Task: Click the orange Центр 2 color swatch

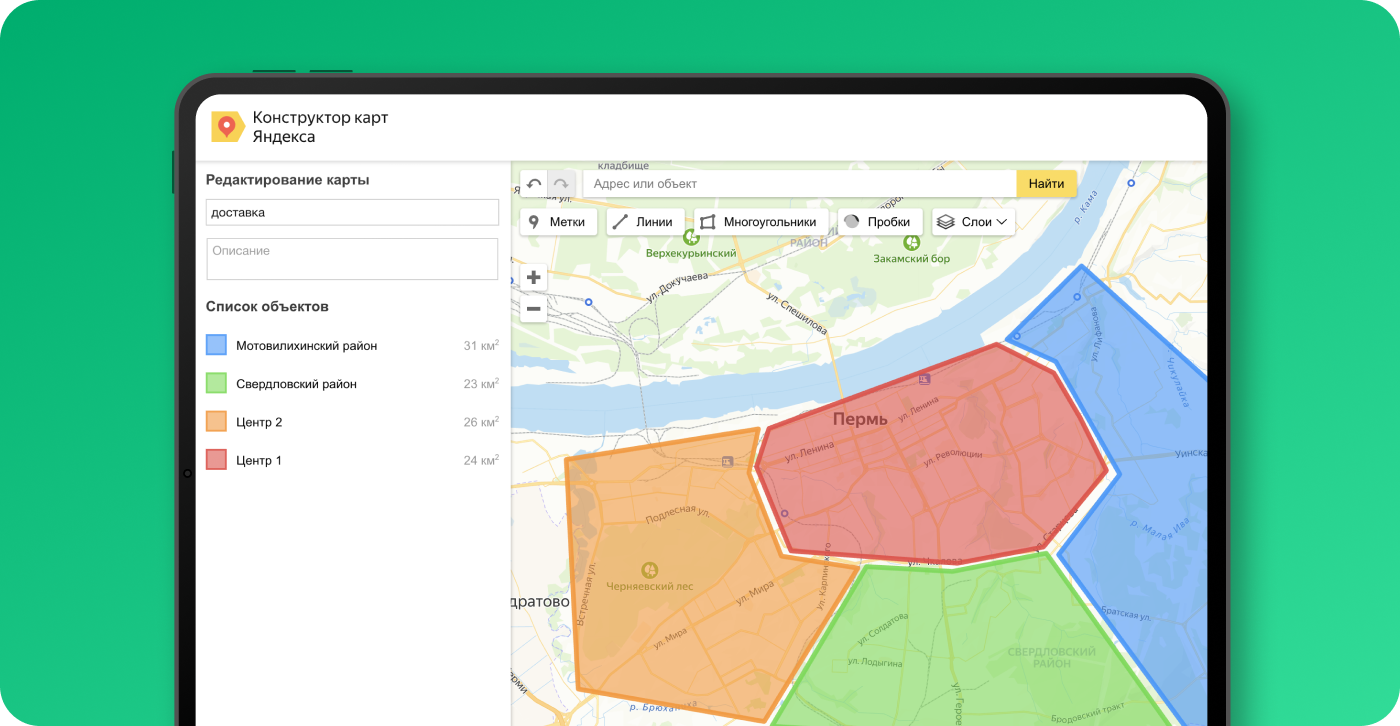Action: [216, 421]
